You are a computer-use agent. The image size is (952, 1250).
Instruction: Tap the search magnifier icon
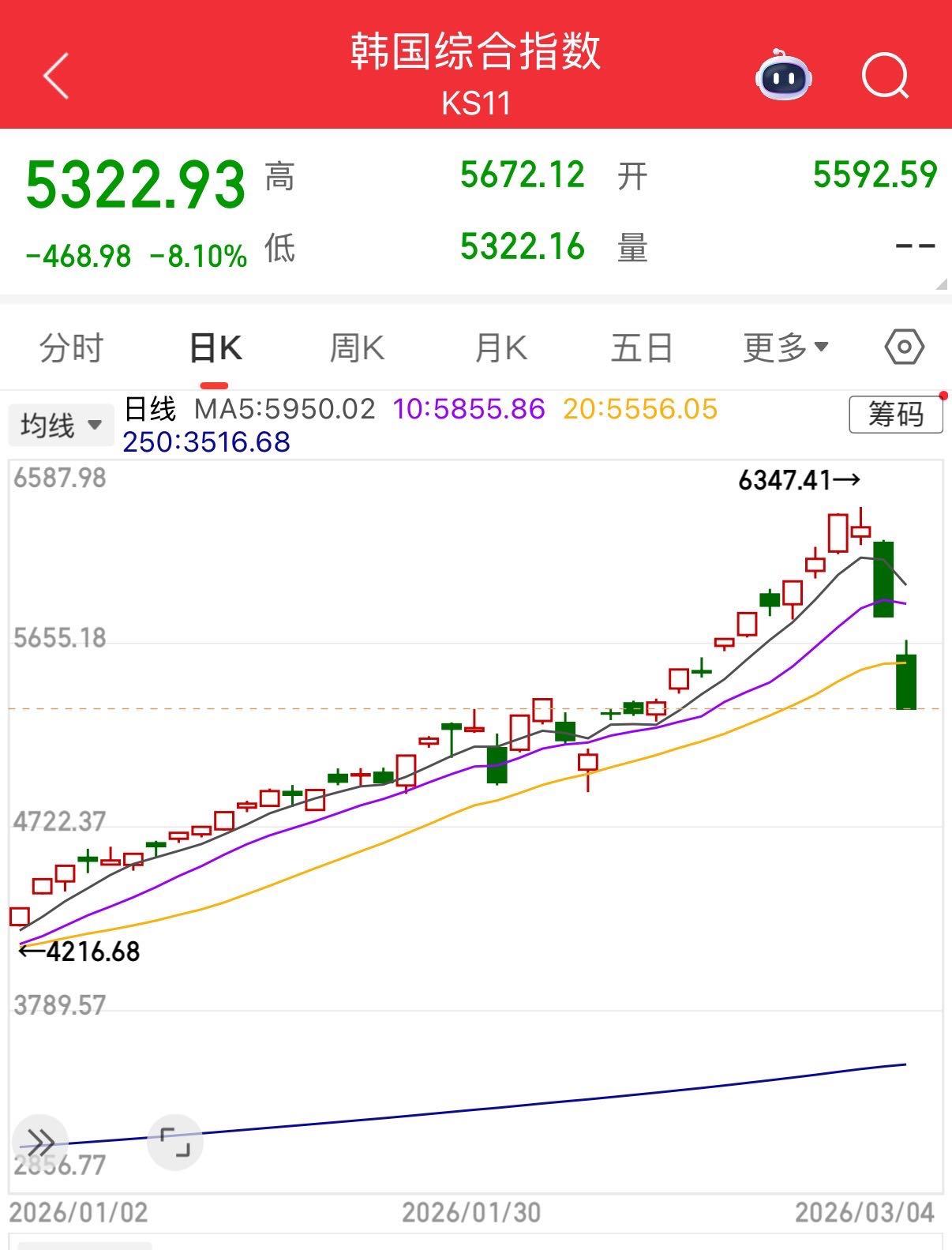[x=885, y=77]
